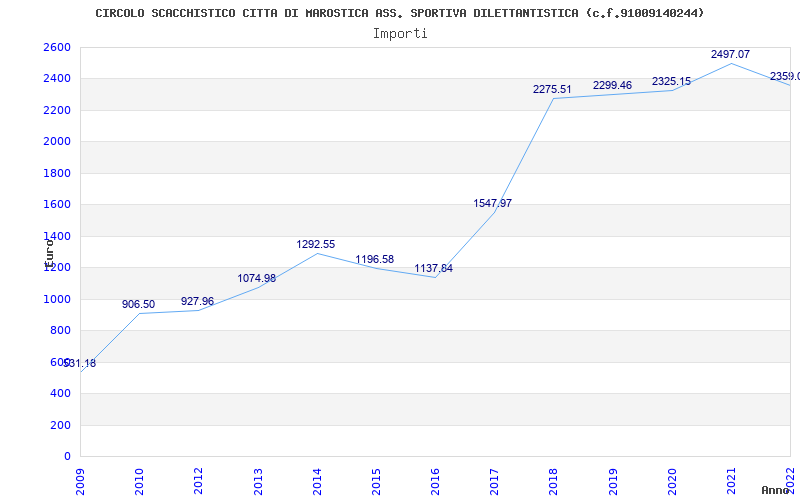Click the data label 1547.97
800x500 pixels.
[493, 204]
